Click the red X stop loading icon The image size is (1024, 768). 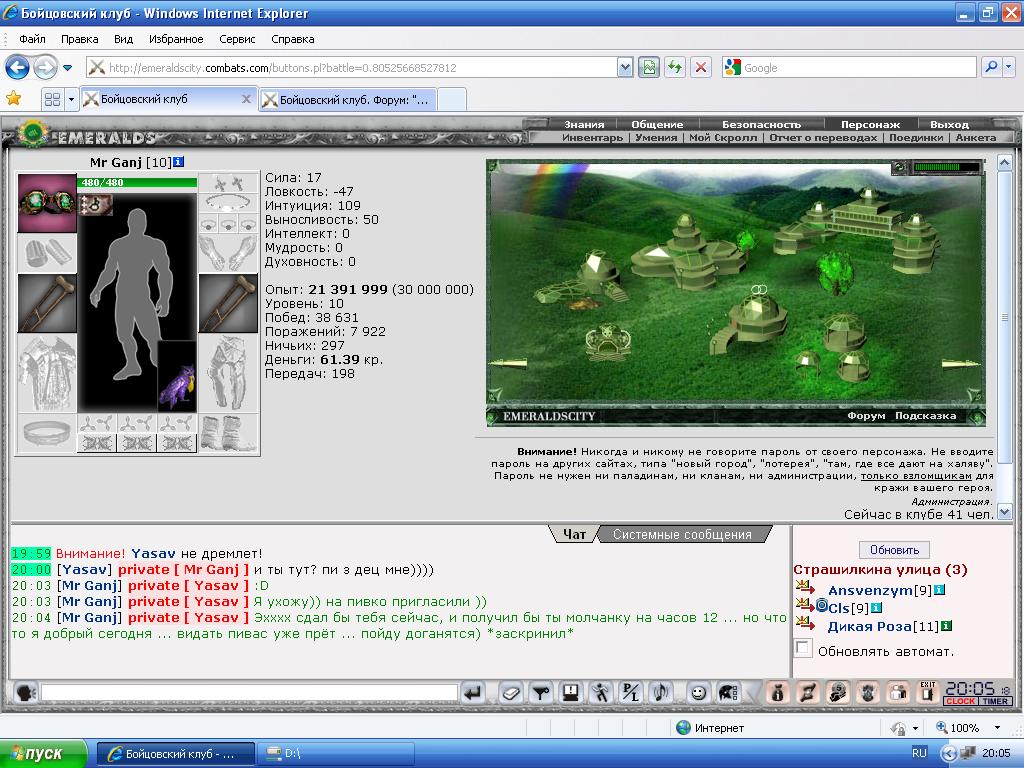click(701, 67)
